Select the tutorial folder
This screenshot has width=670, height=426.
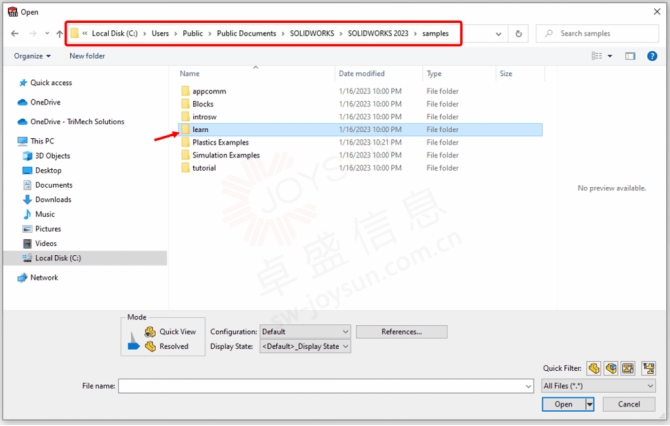[204, 168]
